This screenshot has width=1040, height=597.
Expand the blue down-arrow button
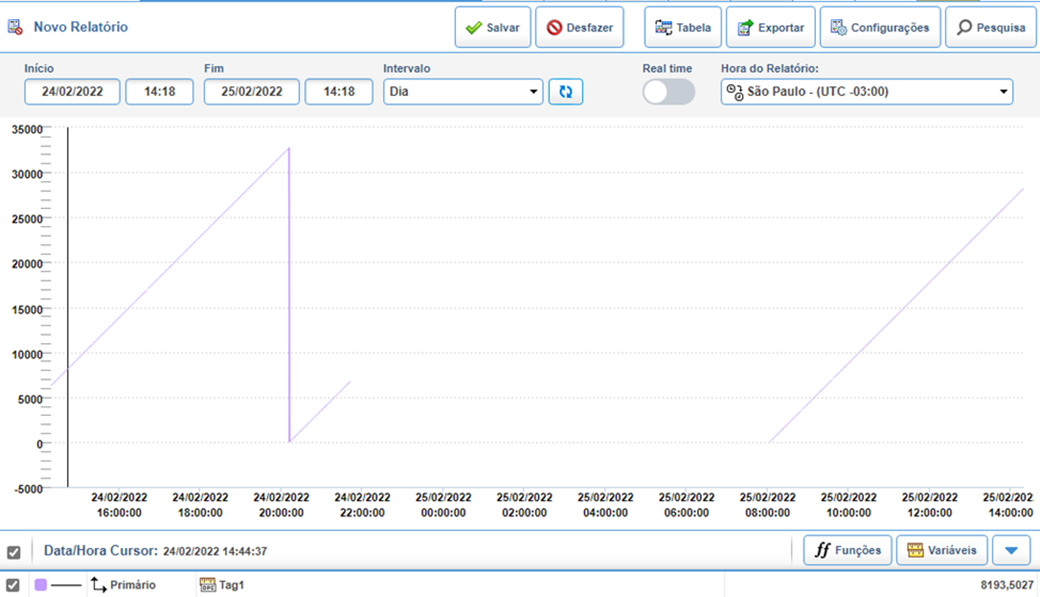(1011, 551)
